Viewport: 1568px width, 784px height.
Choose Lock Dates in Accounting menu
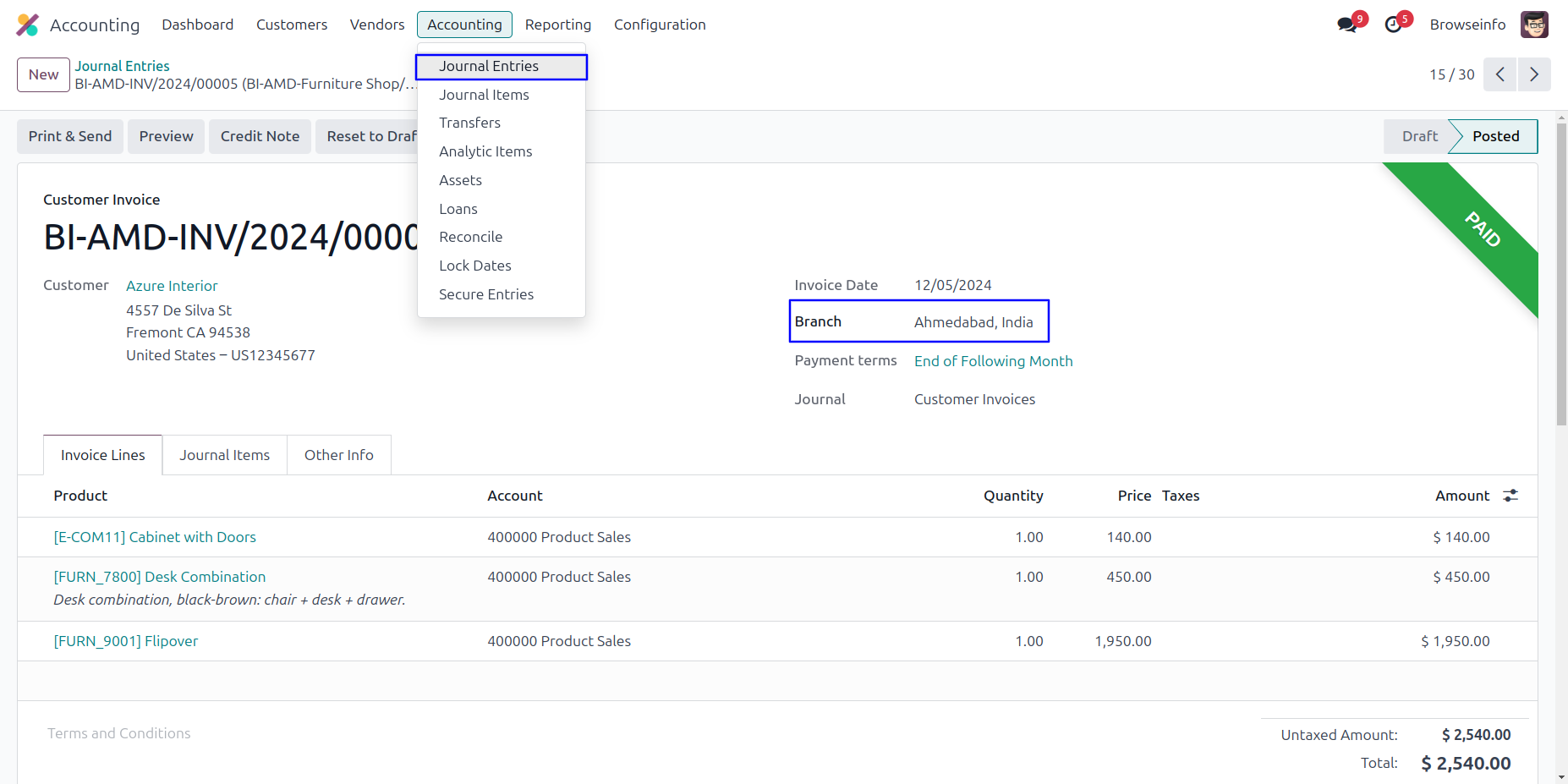pyautogui.click(x=474, y=266)
